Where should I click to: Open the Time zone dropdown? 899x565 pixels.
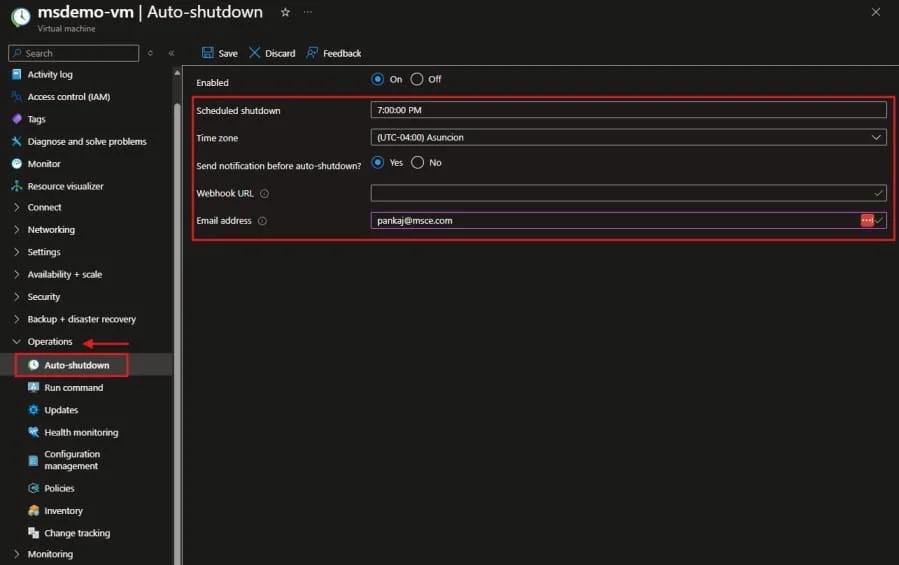(x=628, y=138)
